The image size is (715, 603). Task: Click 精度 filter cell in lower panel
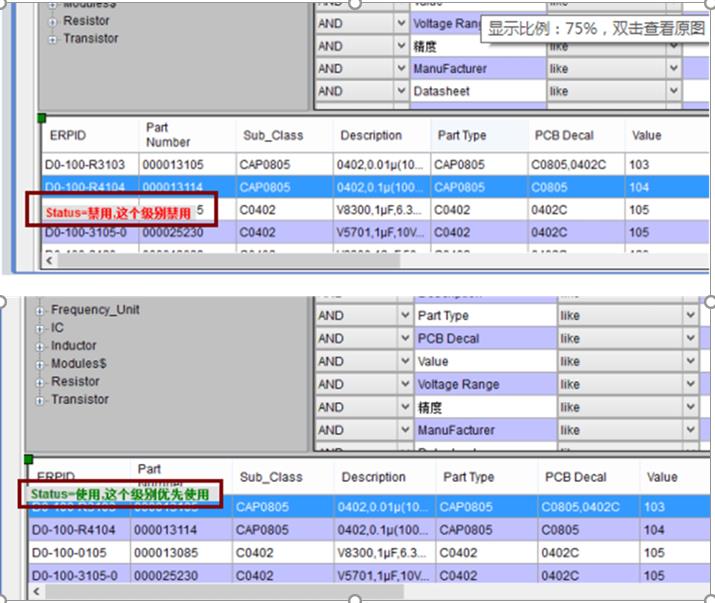(485, 407)
